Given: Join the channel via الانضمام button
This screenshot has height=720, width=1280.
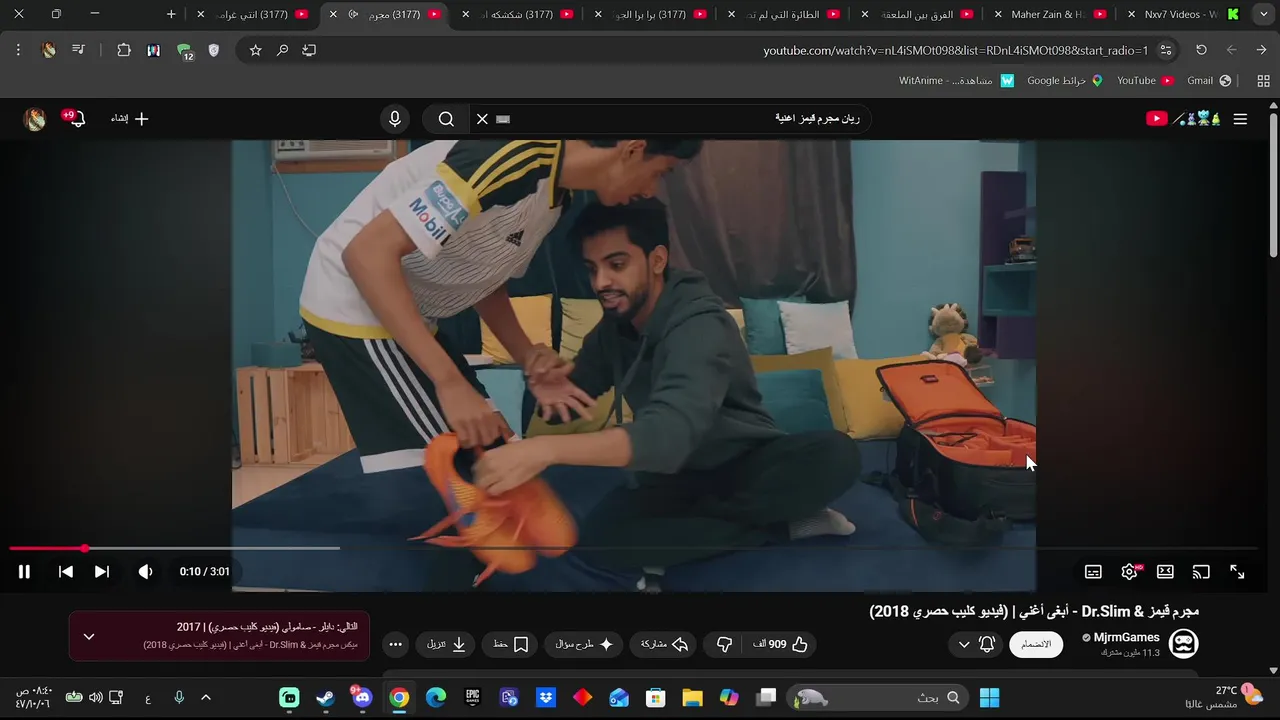Looking at the screenshot, I should (1035, 644).
